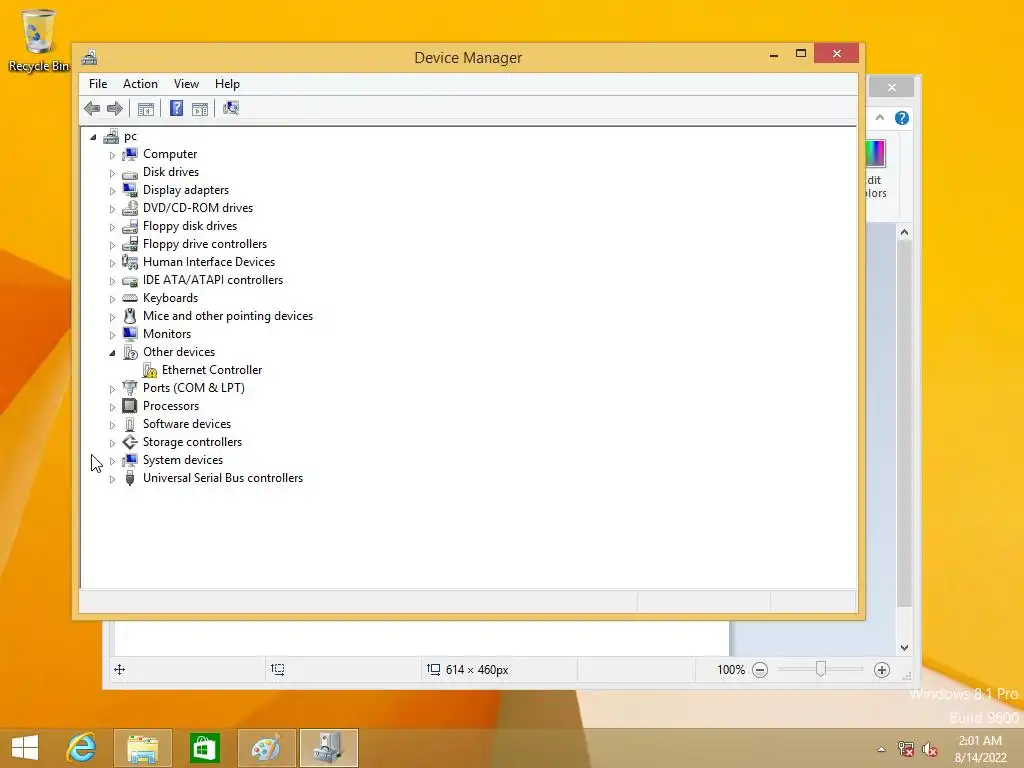Select the Human Interface Devices icon

click(130, 262)
